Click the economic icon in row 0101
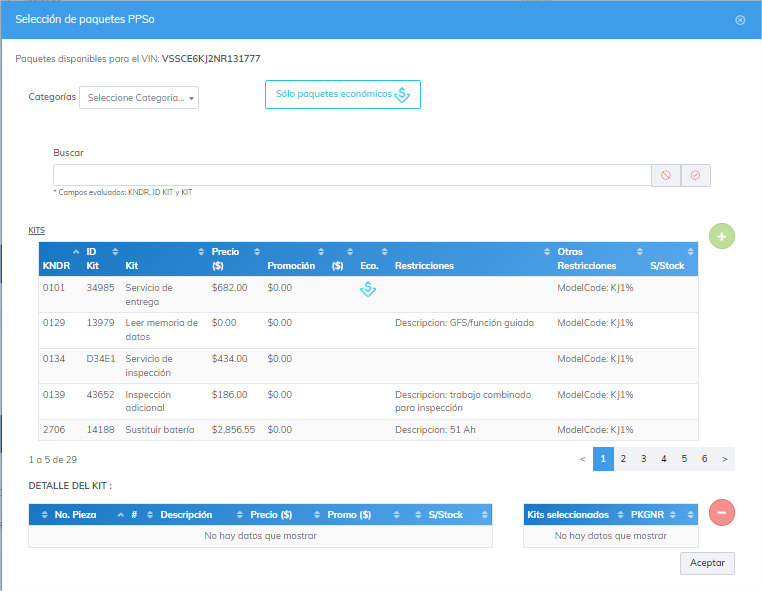Screen dimensions: 762x591 (x=368, y=289)
